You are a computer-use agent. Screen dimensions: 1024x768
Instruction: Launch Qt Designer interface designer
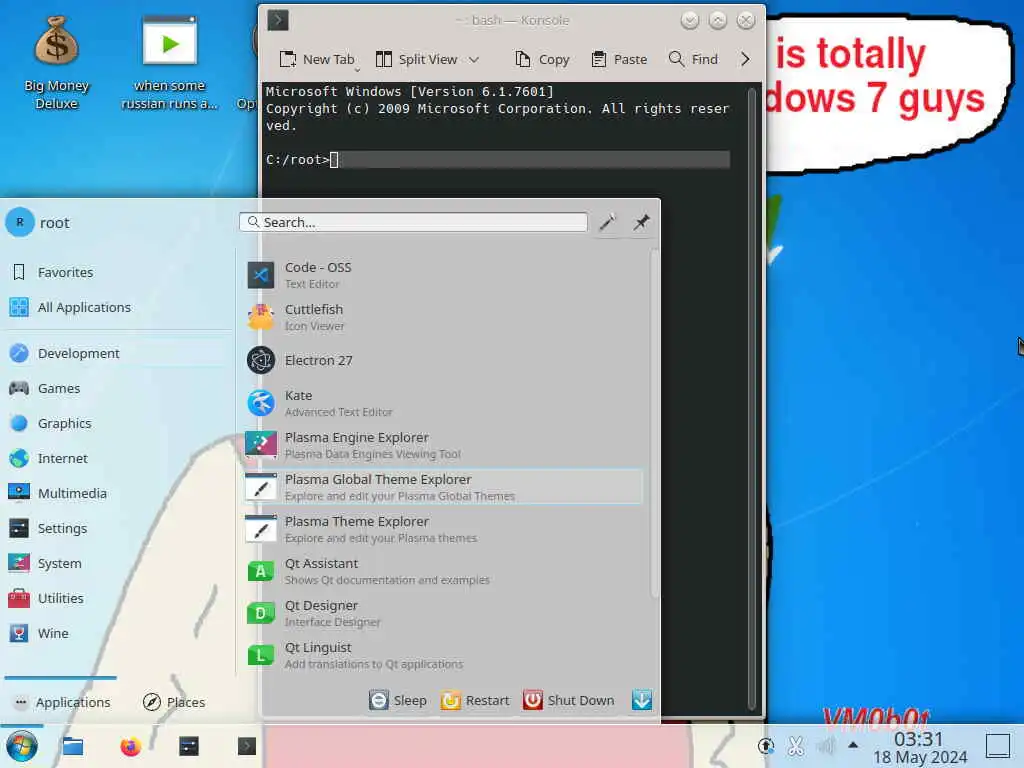pyautogui.click(x=444, y=613)
